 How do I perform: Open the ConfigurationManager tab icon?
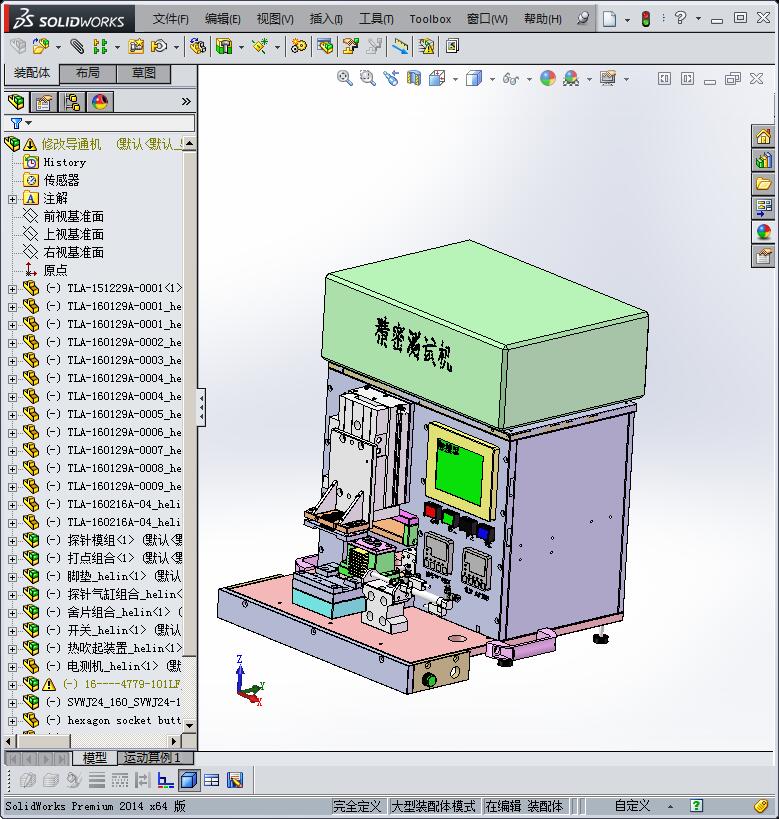click(72, 102)
